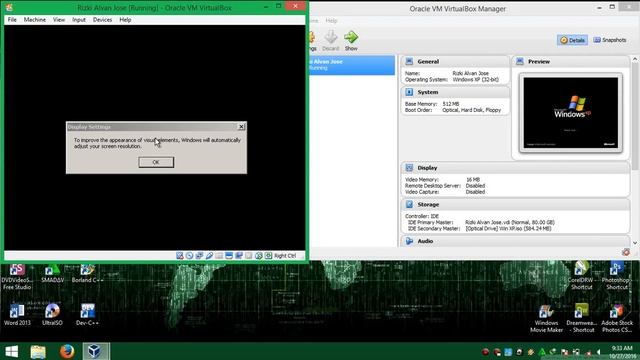Image resolution: width=640 pixels, height=360 pixels.
Task: Open the DVDVideoSoft Free Studio desktop icon
Action: pyautogui.click(x=17, y=276)
